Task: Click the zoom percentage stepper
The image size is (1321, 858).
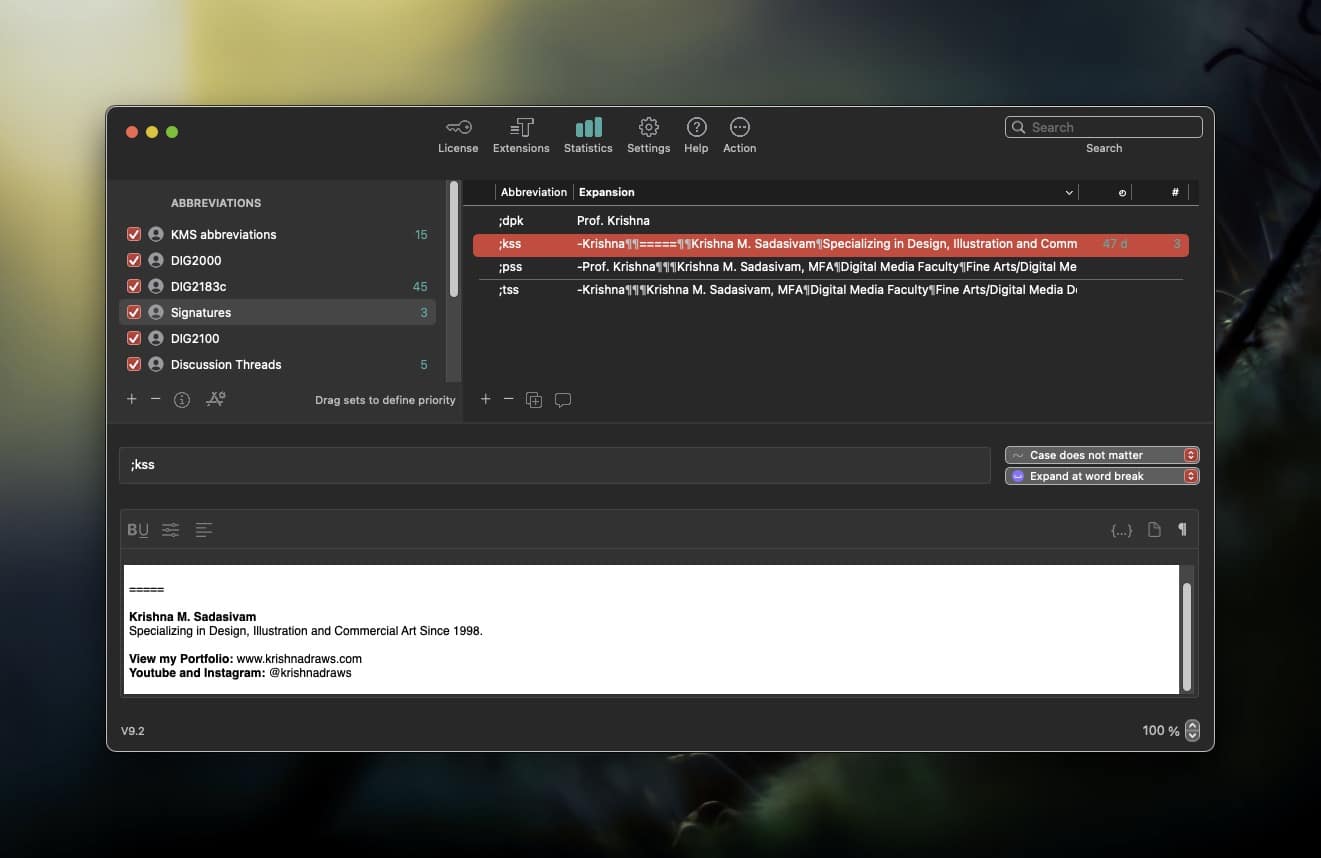Action: coord(1191,731)
